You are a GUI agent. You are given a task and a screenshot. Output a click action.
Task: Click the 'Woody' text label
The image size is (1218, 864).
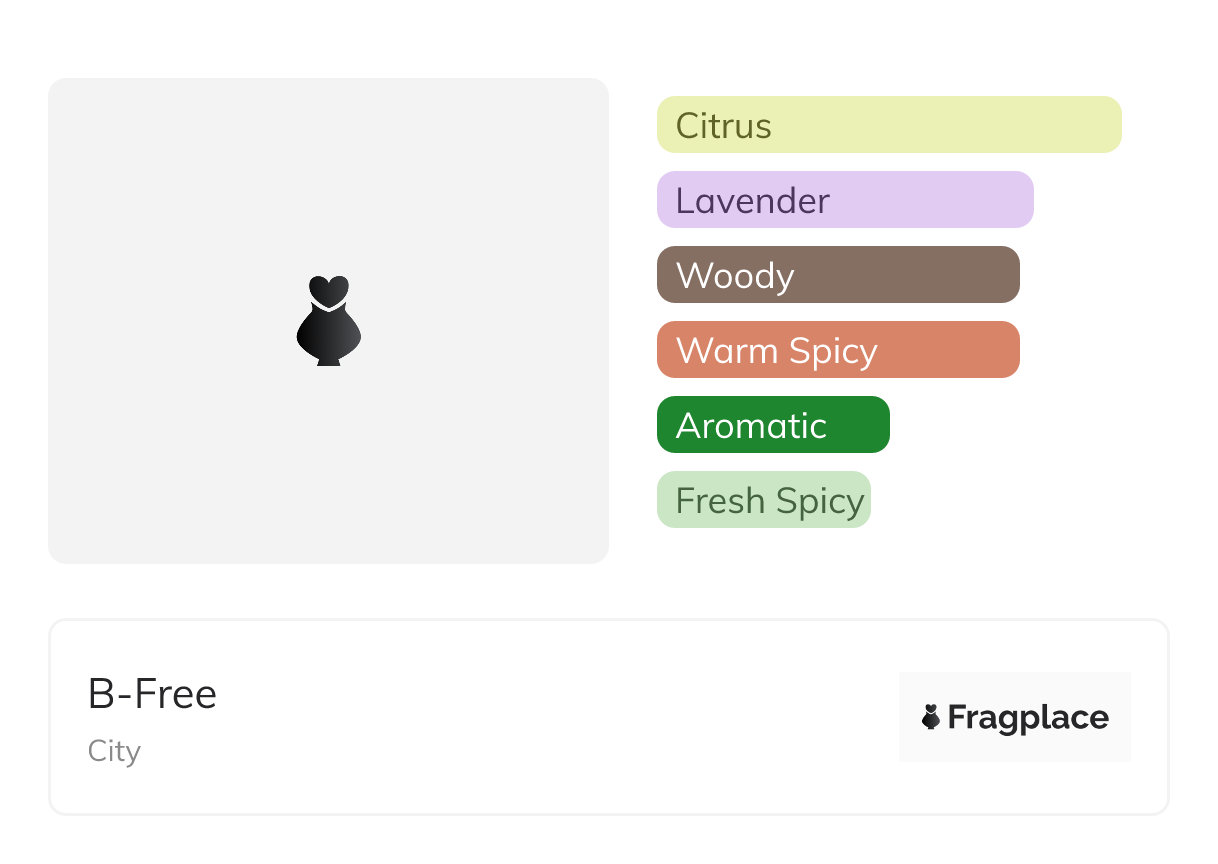click(735, 276)
